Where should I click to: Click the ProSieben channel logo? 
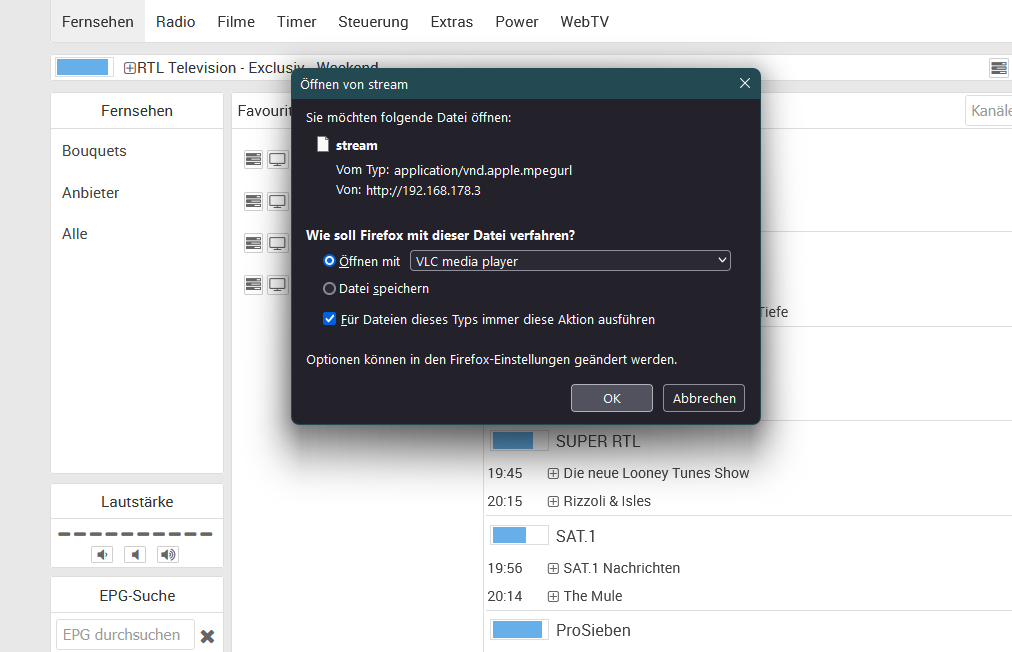coord(519,630)
